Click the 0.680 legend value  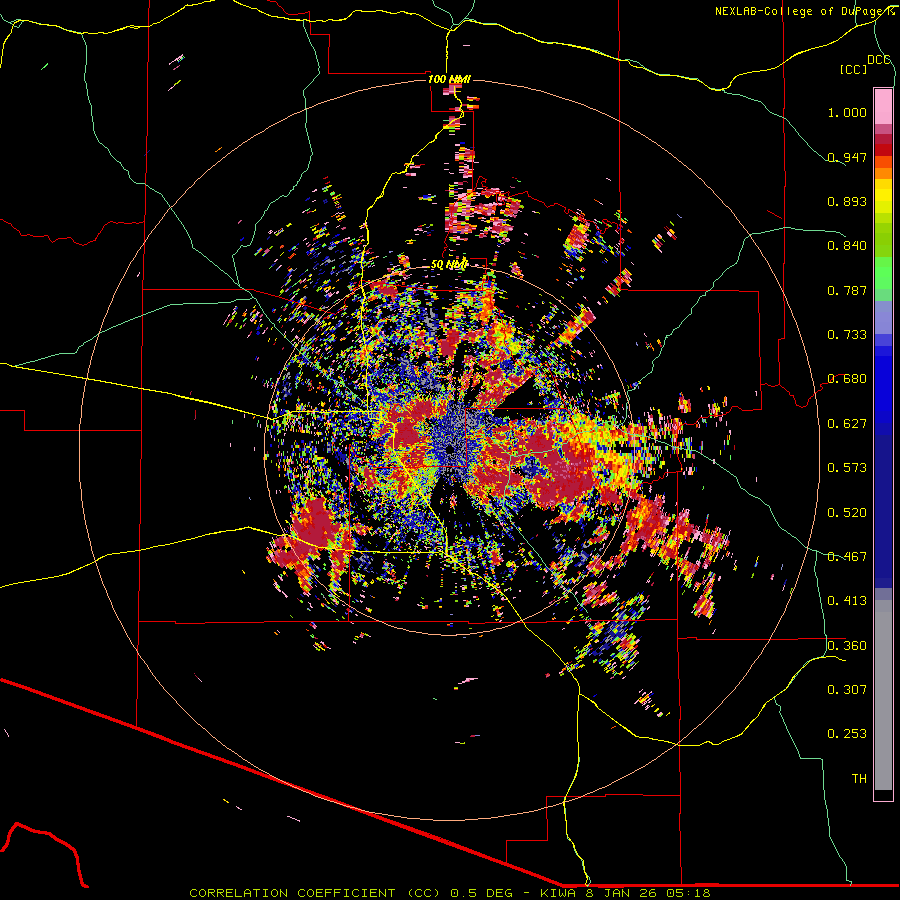click(x=847, y=379)
